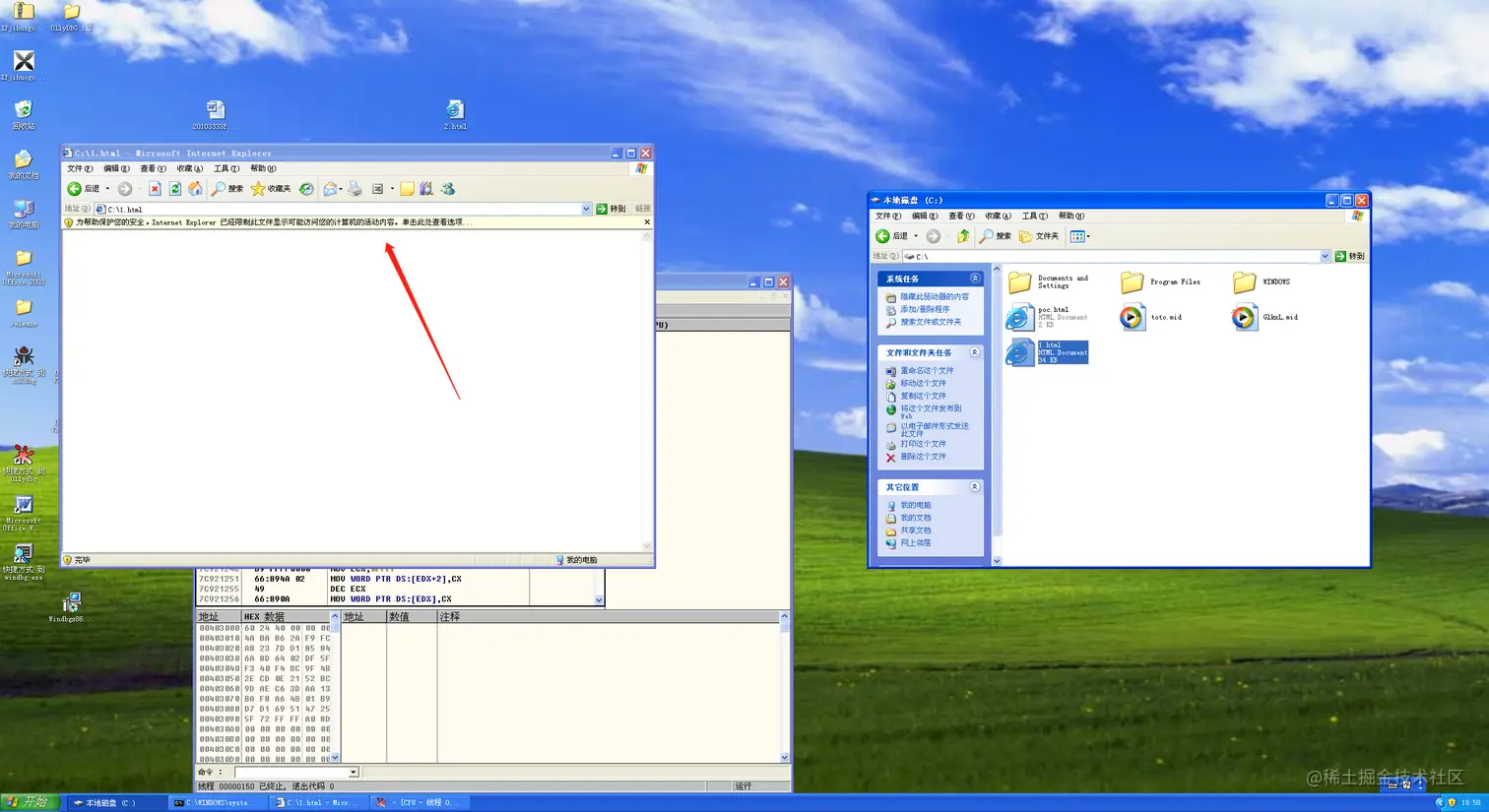Open the History/Media icon in Internet Explorer toolbar
The width and height of the screenshot is (1489, 812).
tap(306, 189)
